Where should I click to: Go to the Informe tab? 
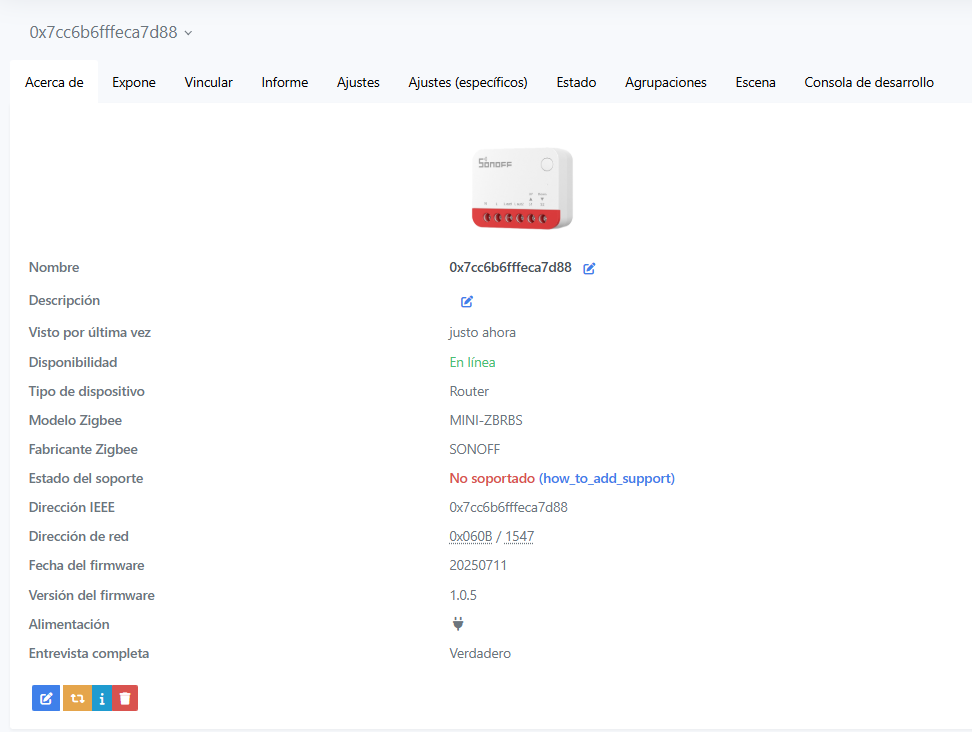tap(285, 82)
